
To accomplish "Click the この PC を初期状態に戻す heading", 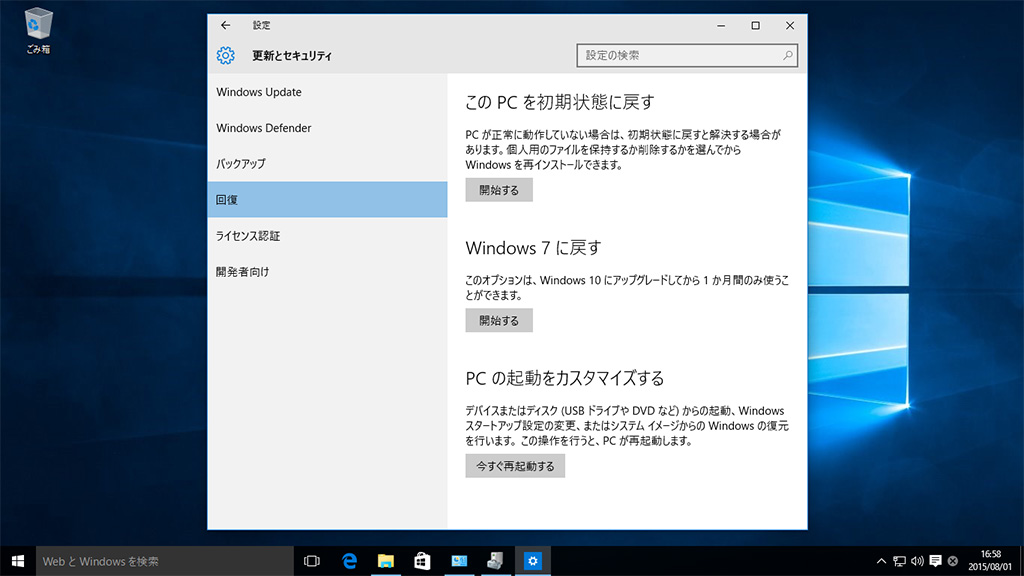I will coord(560,103).
